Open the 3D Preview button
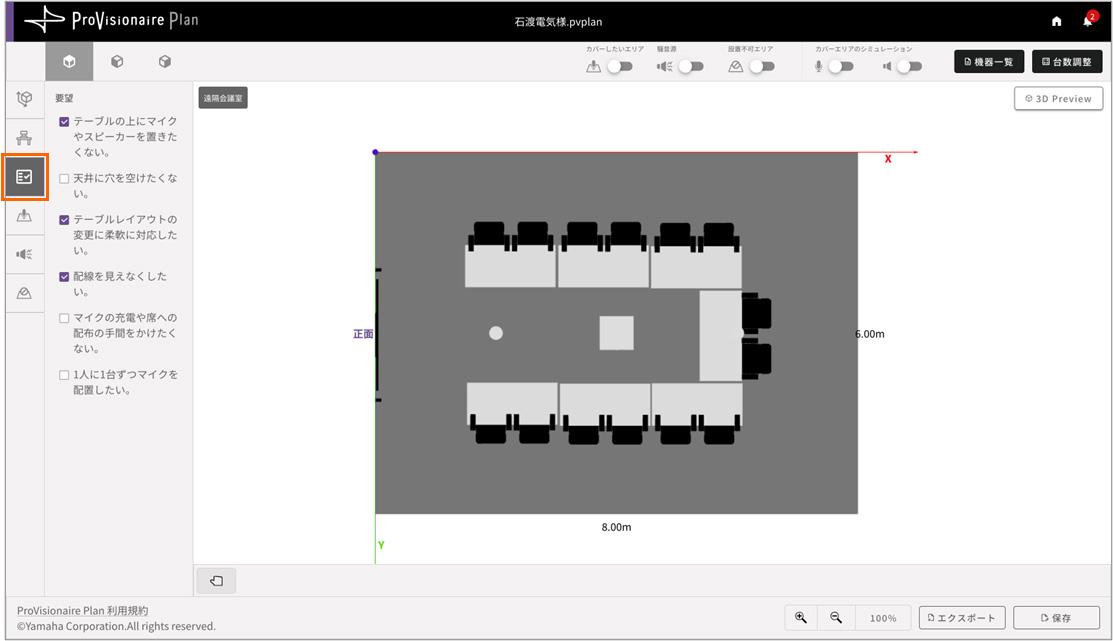This screenshot has width=1113, height=641. 1058,99
